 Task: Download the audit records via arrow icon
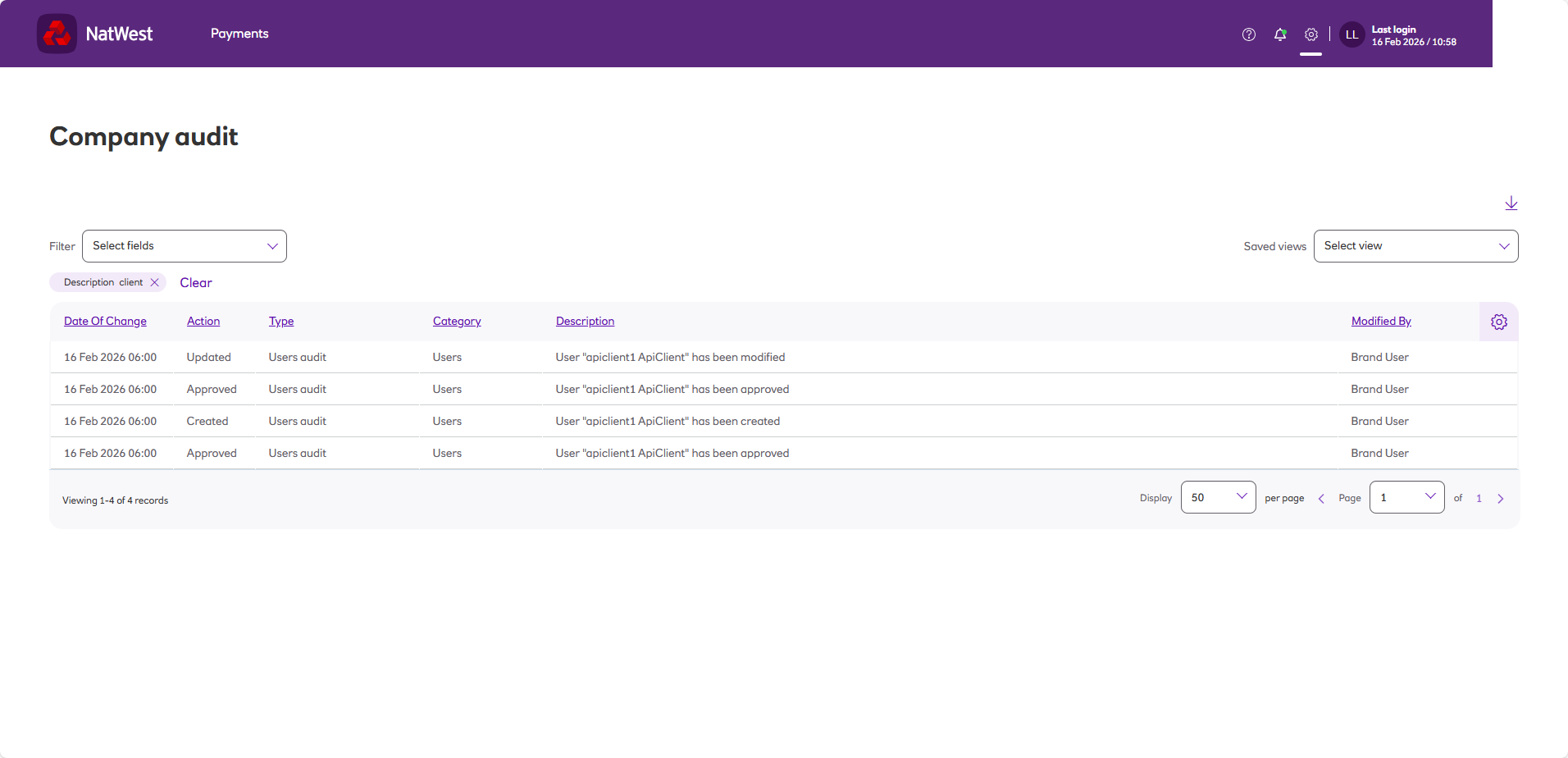(x=1511, y=203)
